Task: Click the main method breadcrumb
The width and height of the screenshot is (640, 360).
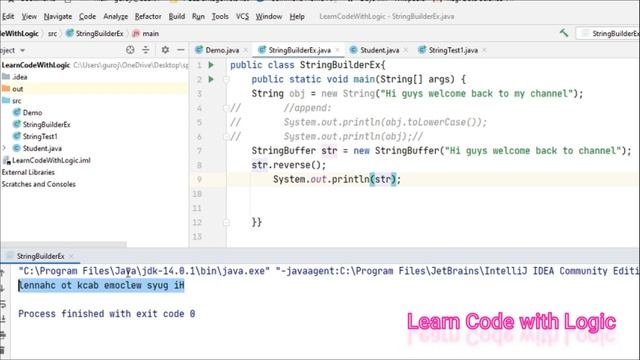Action: [146, 33]
